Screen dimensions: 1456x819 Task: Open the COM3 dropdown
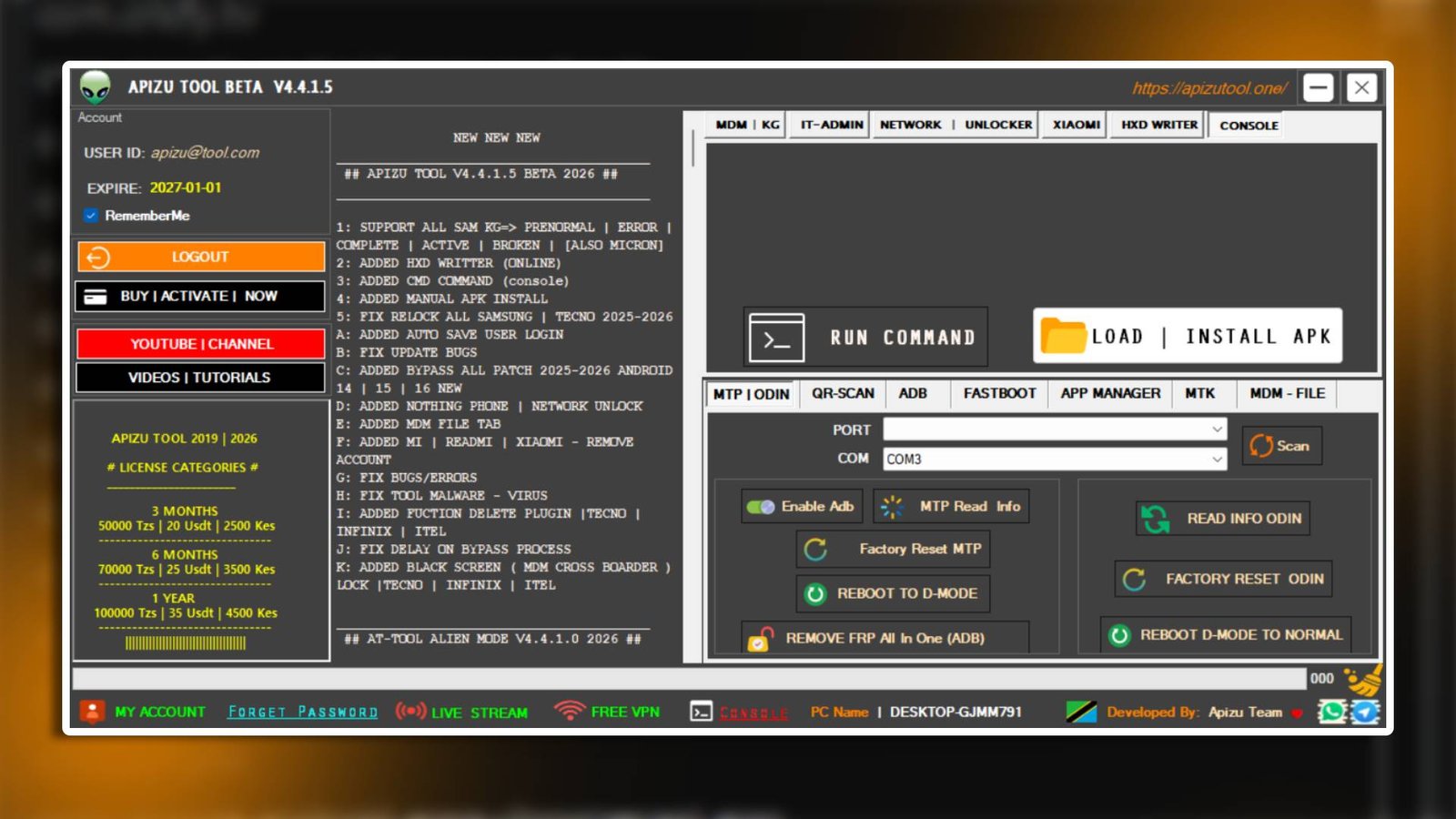point(1219,459)
